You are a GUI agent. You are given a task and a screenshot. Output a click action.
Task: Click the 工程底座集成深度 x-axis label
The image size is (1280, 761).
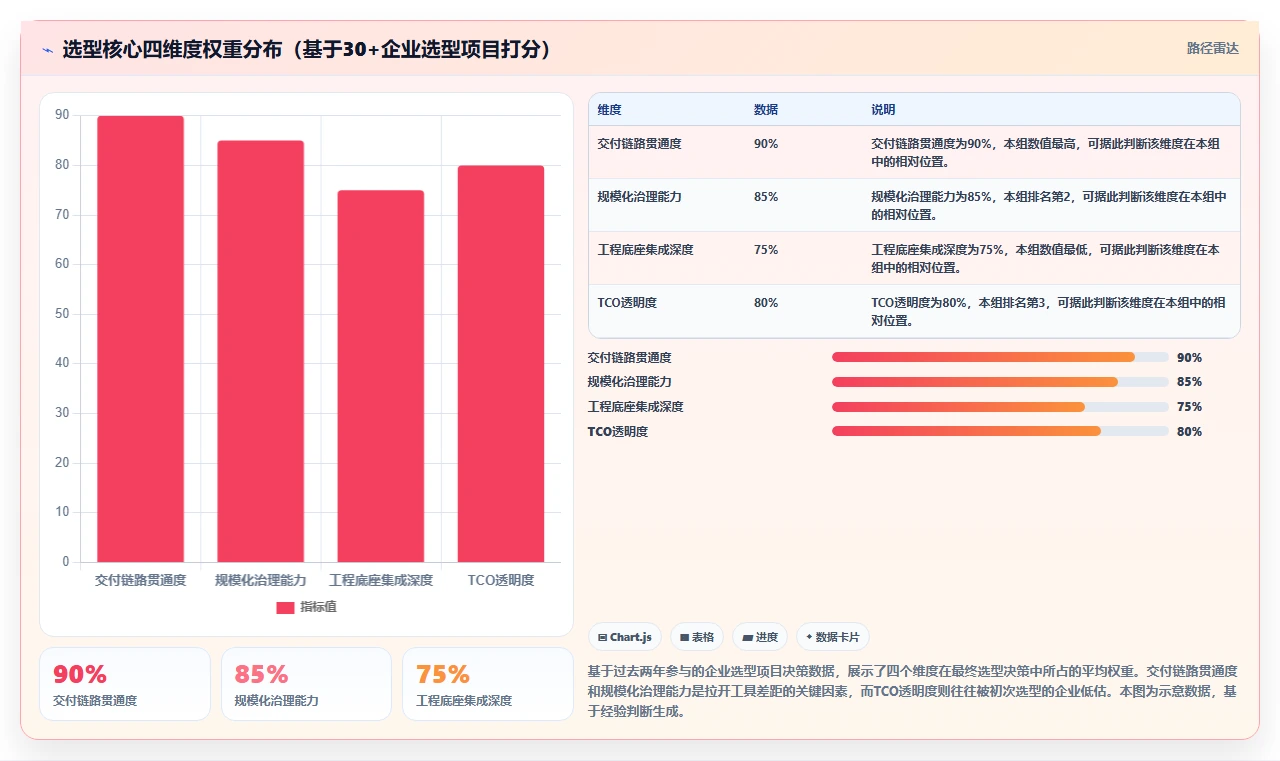(x=381, y=580)
